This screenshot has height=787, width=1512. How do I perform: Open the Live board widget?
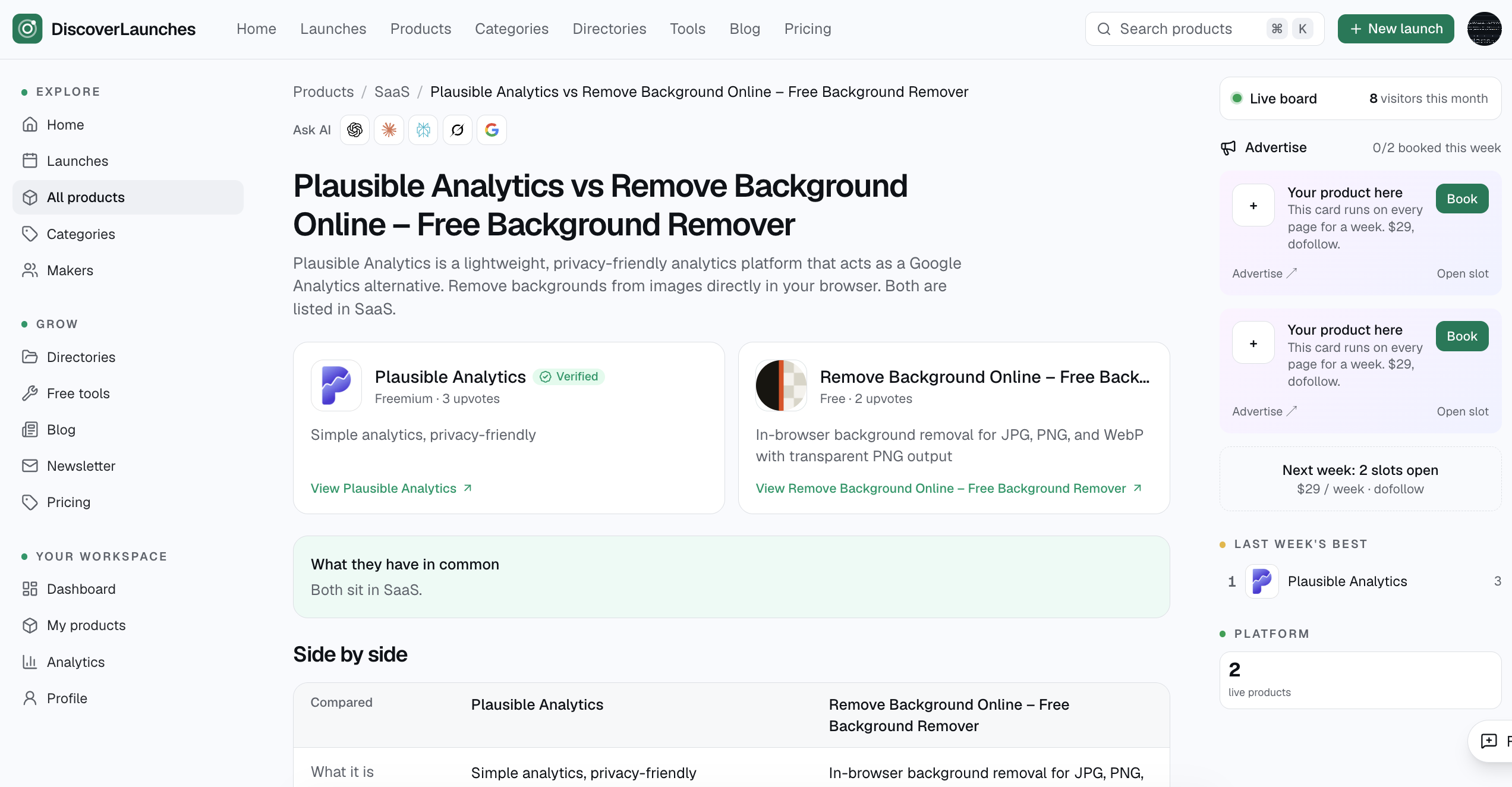[1360, 99]
